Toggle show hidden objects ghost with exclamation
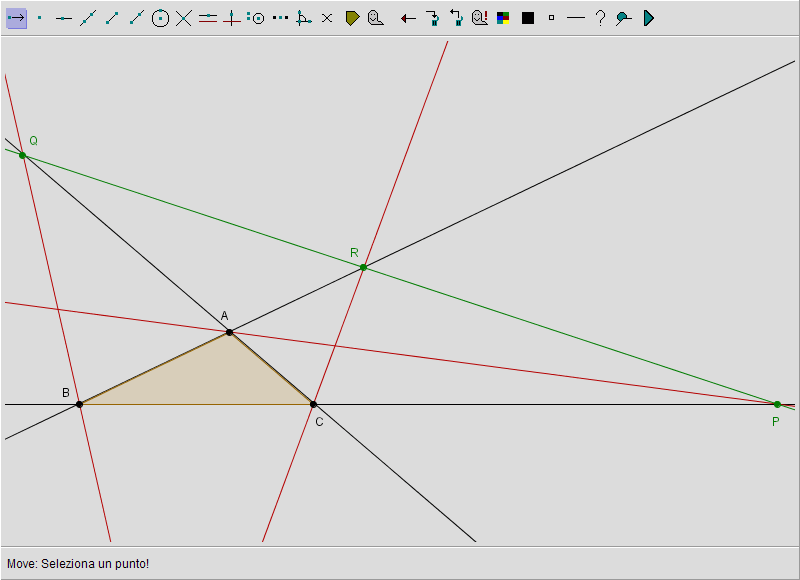 coord(480,18)
